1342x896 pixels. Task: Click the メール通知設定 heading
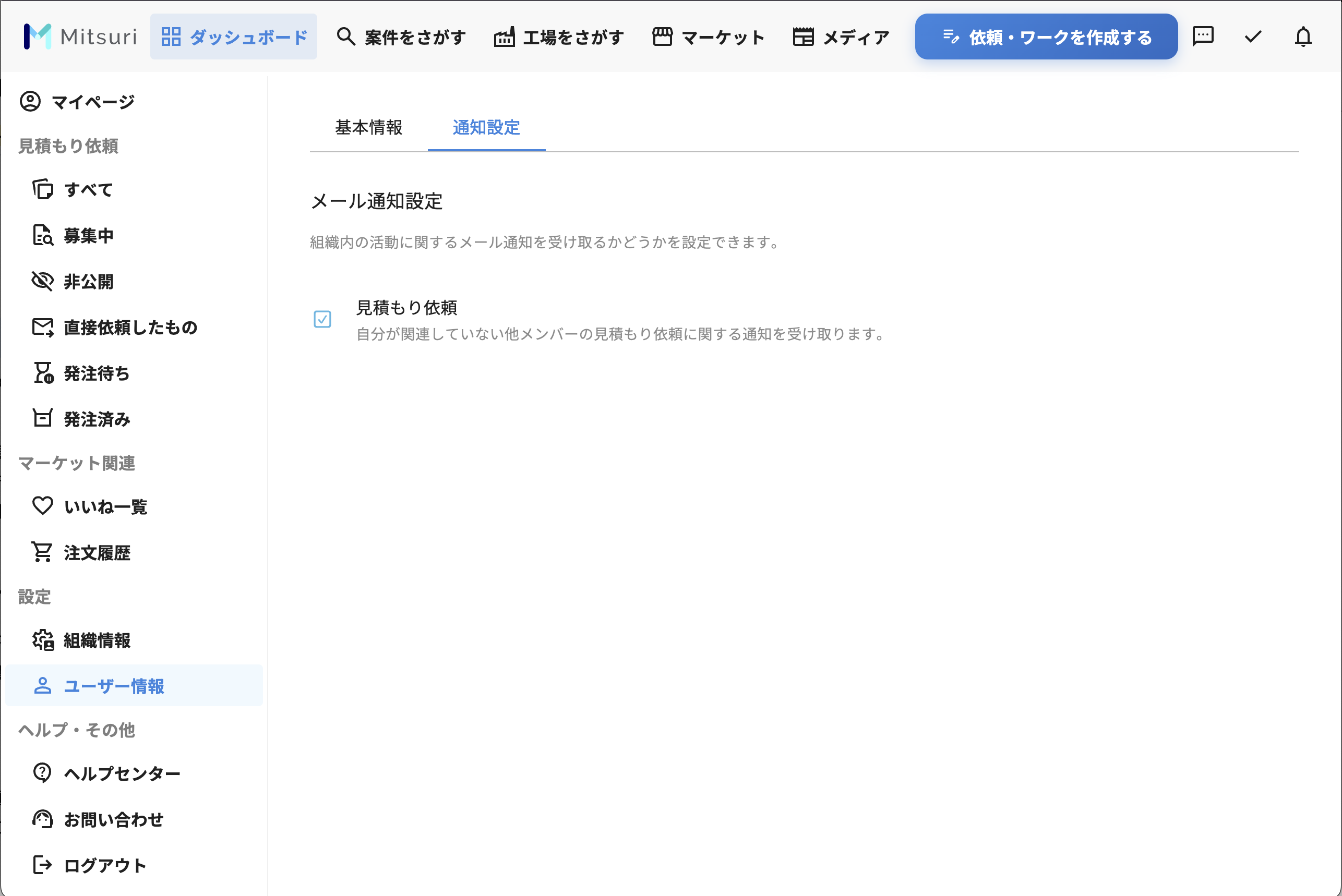[x=377, y=201]
